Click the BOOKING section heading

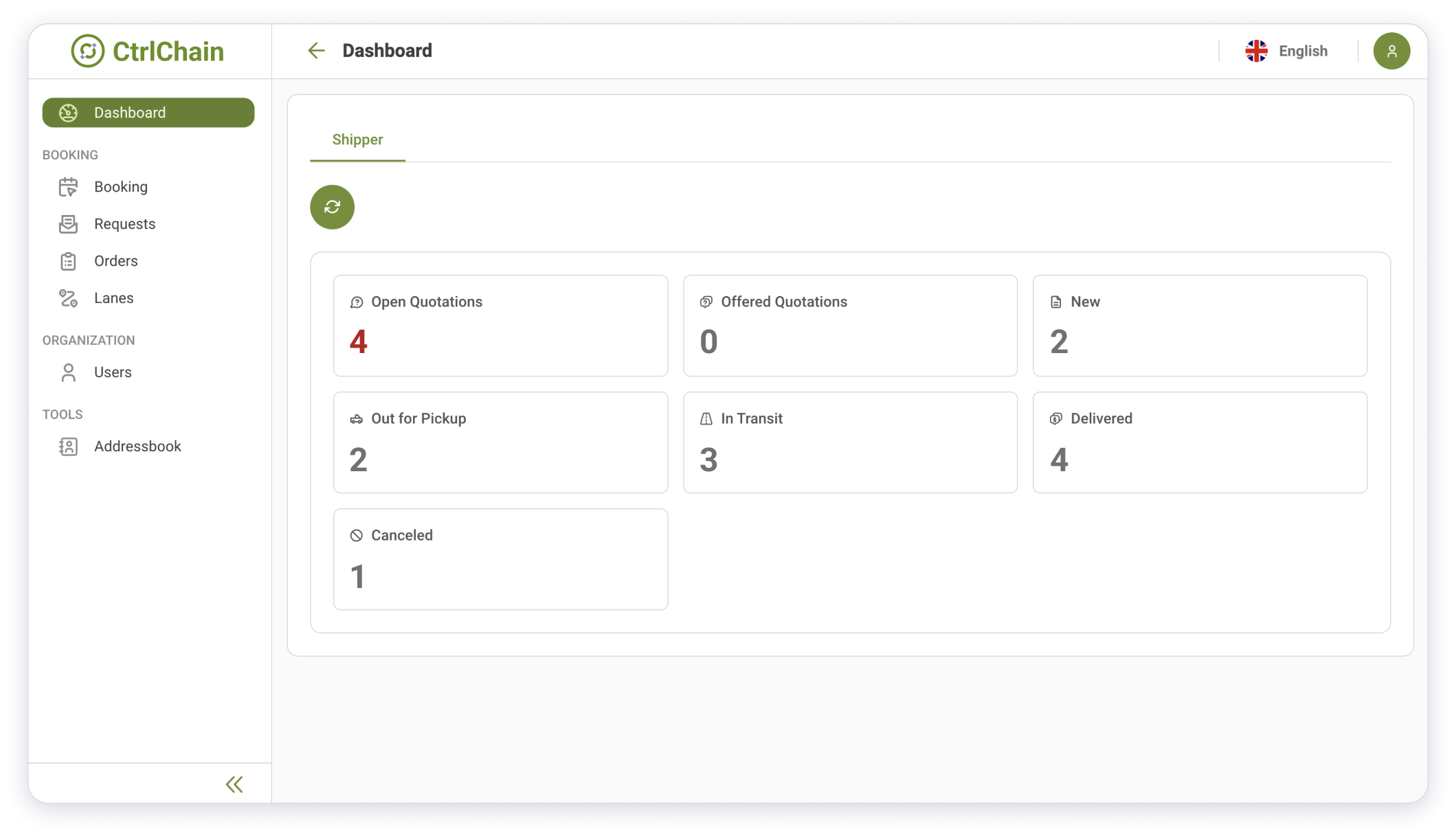pos(70,155)
